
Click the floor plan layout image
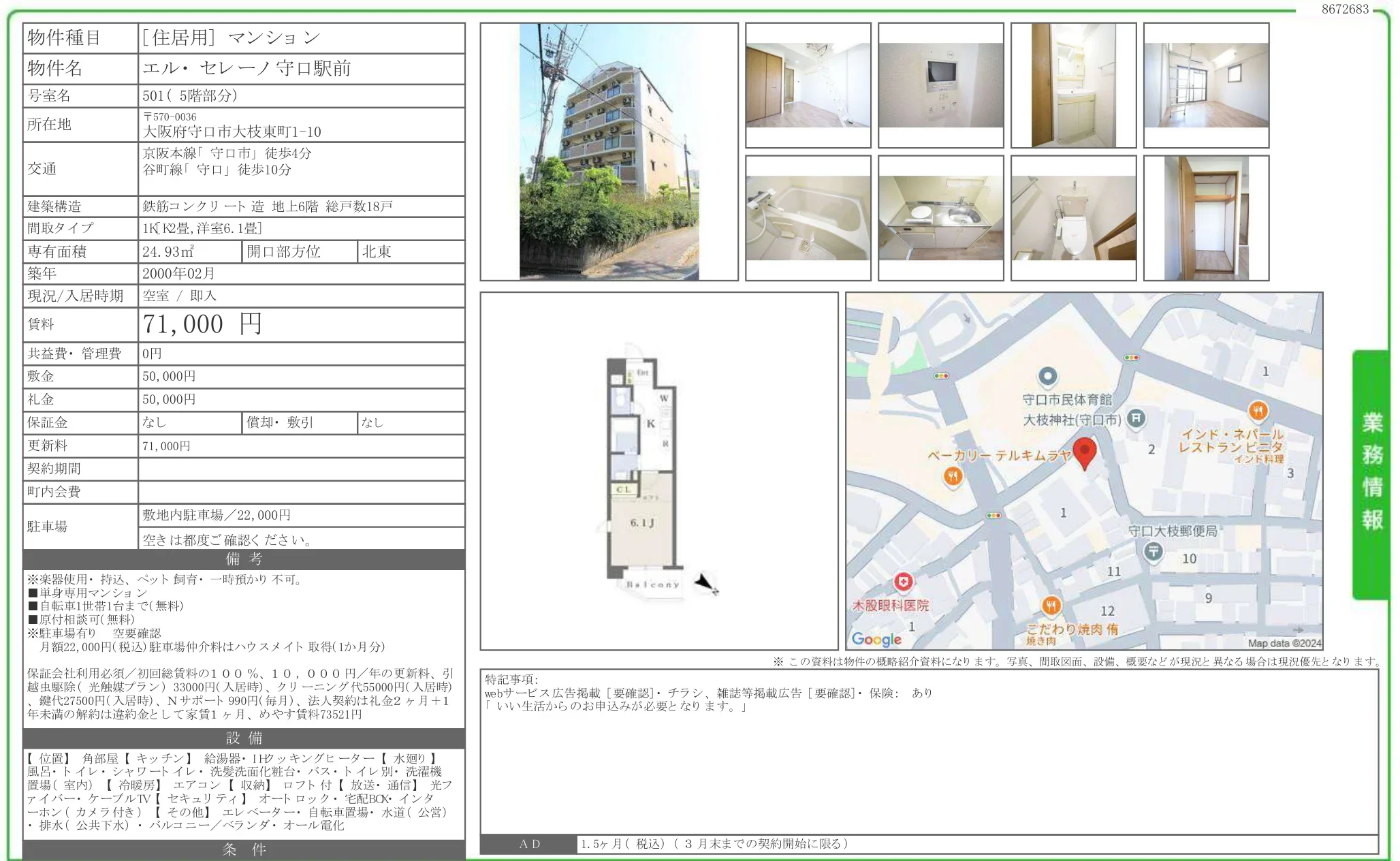(643, 473)
